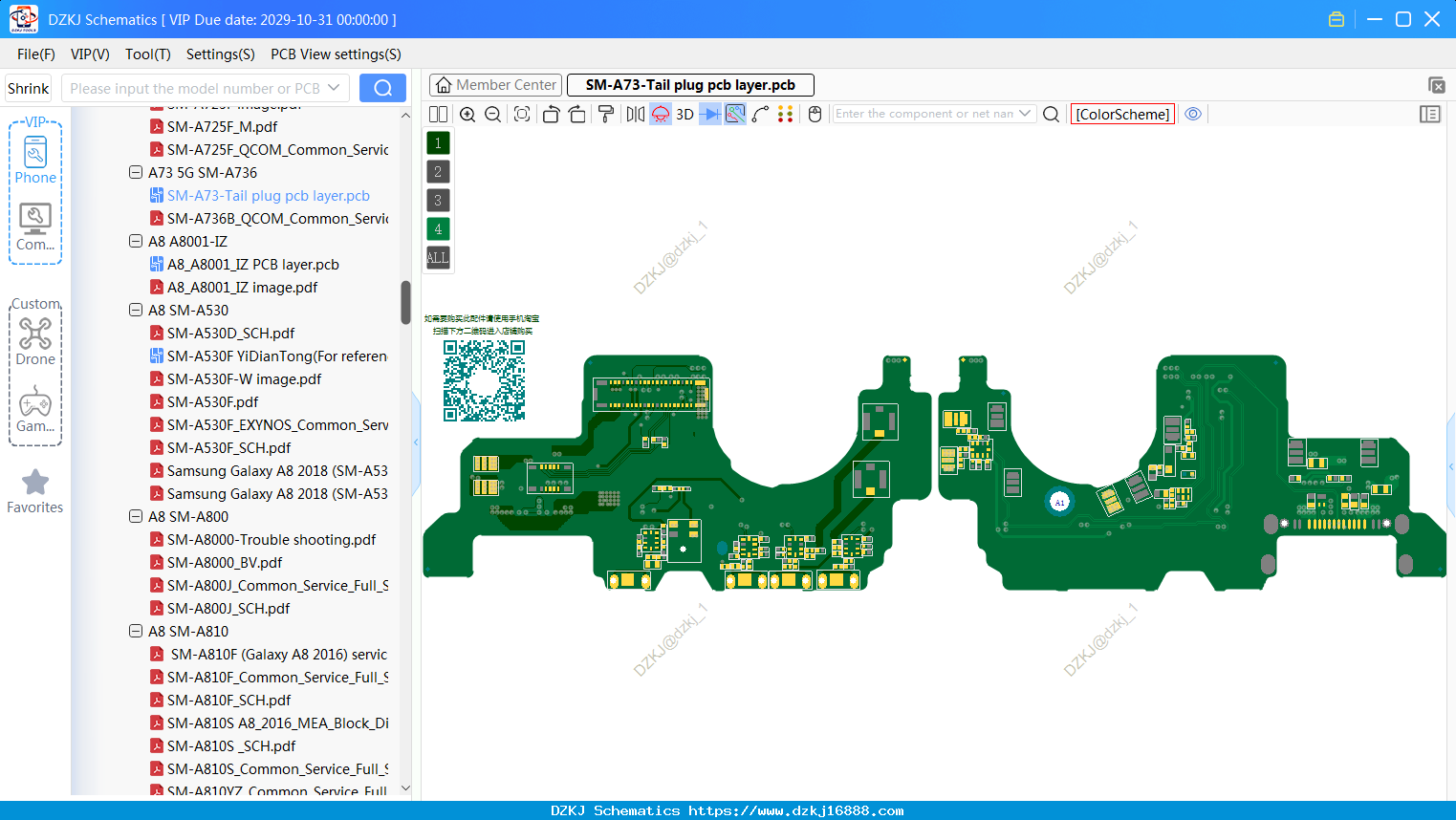
Task: Click the file tree scroll up arrow
Action: 405,115
